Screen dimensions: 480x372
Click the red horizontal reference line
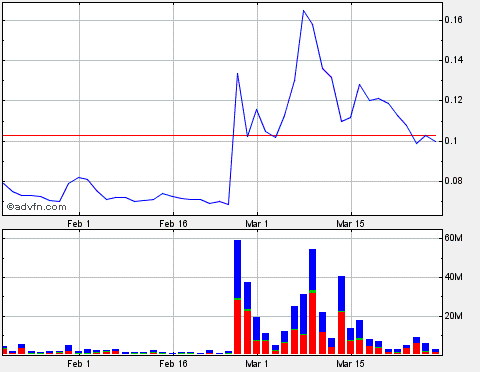tap(219, 135)
